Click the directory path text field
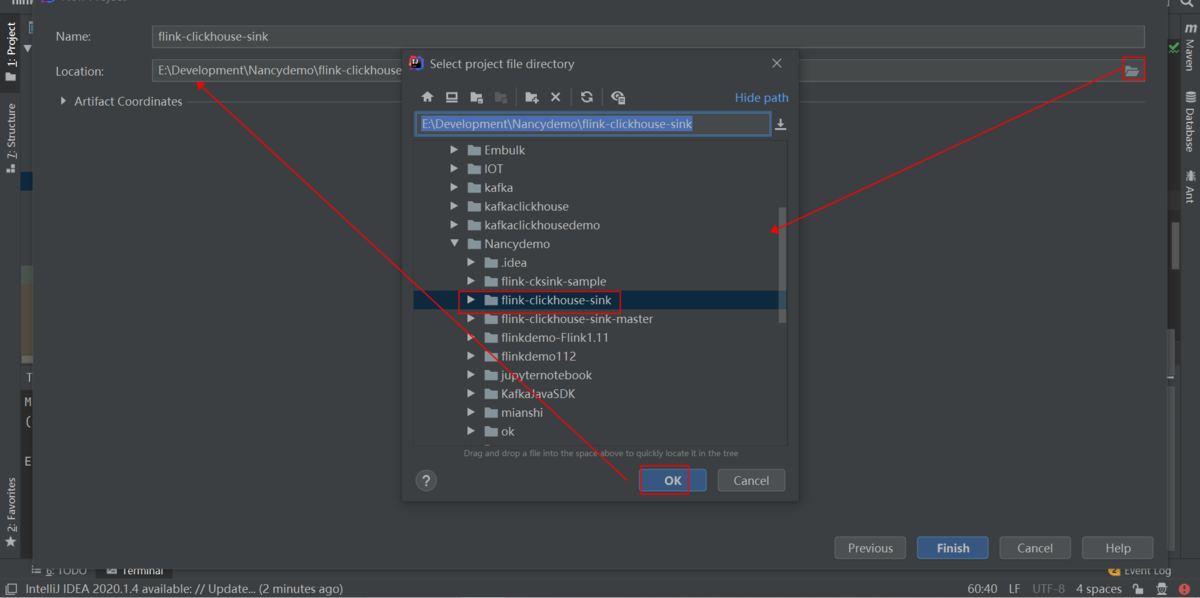Image resolution: width=1200 pixels, height=598 pixels. pos(592,124)
